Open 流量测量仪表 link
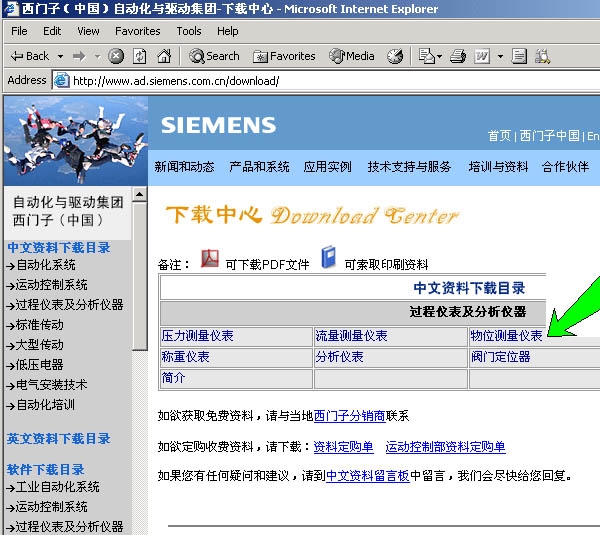 [x=351, y=336]
